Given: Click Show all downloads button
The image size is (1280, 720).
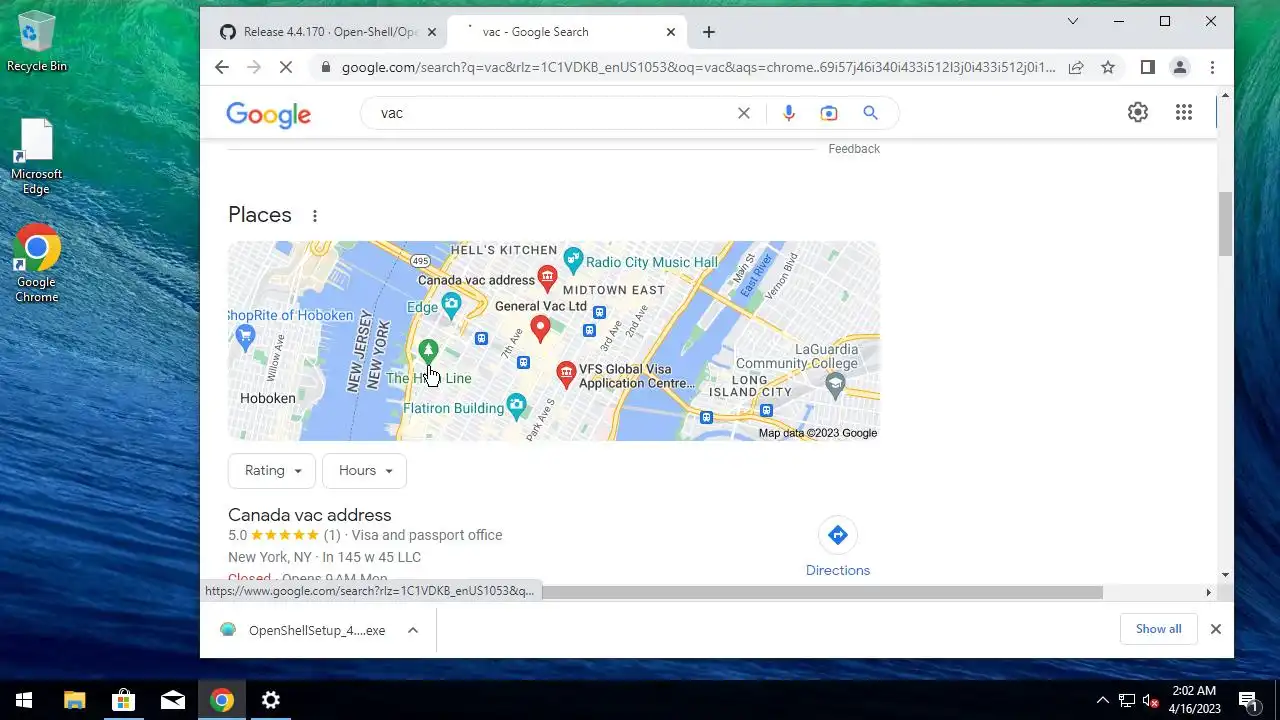Looking at the screenshot, I should point(1158,629).
